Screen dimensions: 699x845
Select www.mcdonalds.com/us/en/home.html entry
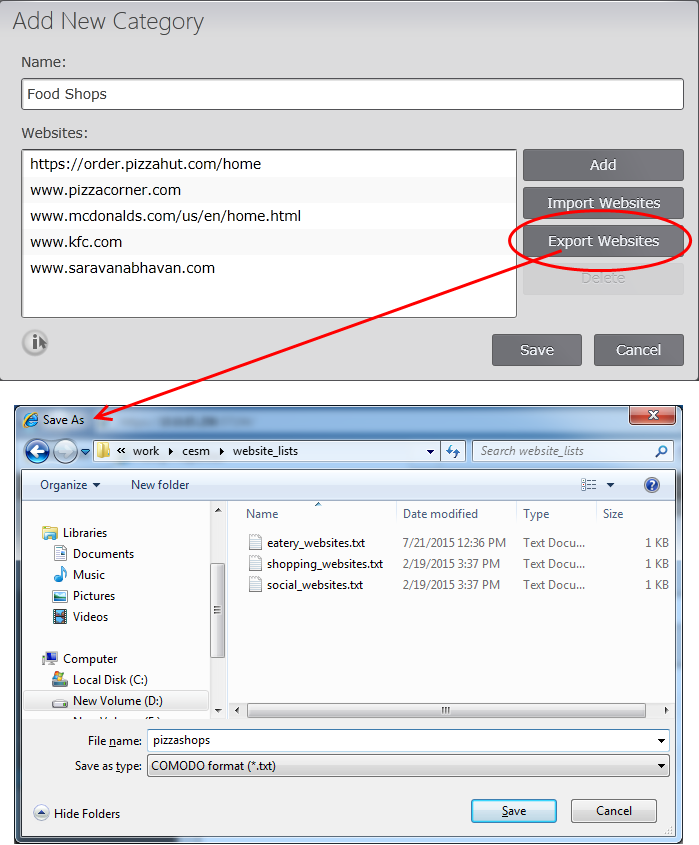pyautogui.click(x=269, y=216)
